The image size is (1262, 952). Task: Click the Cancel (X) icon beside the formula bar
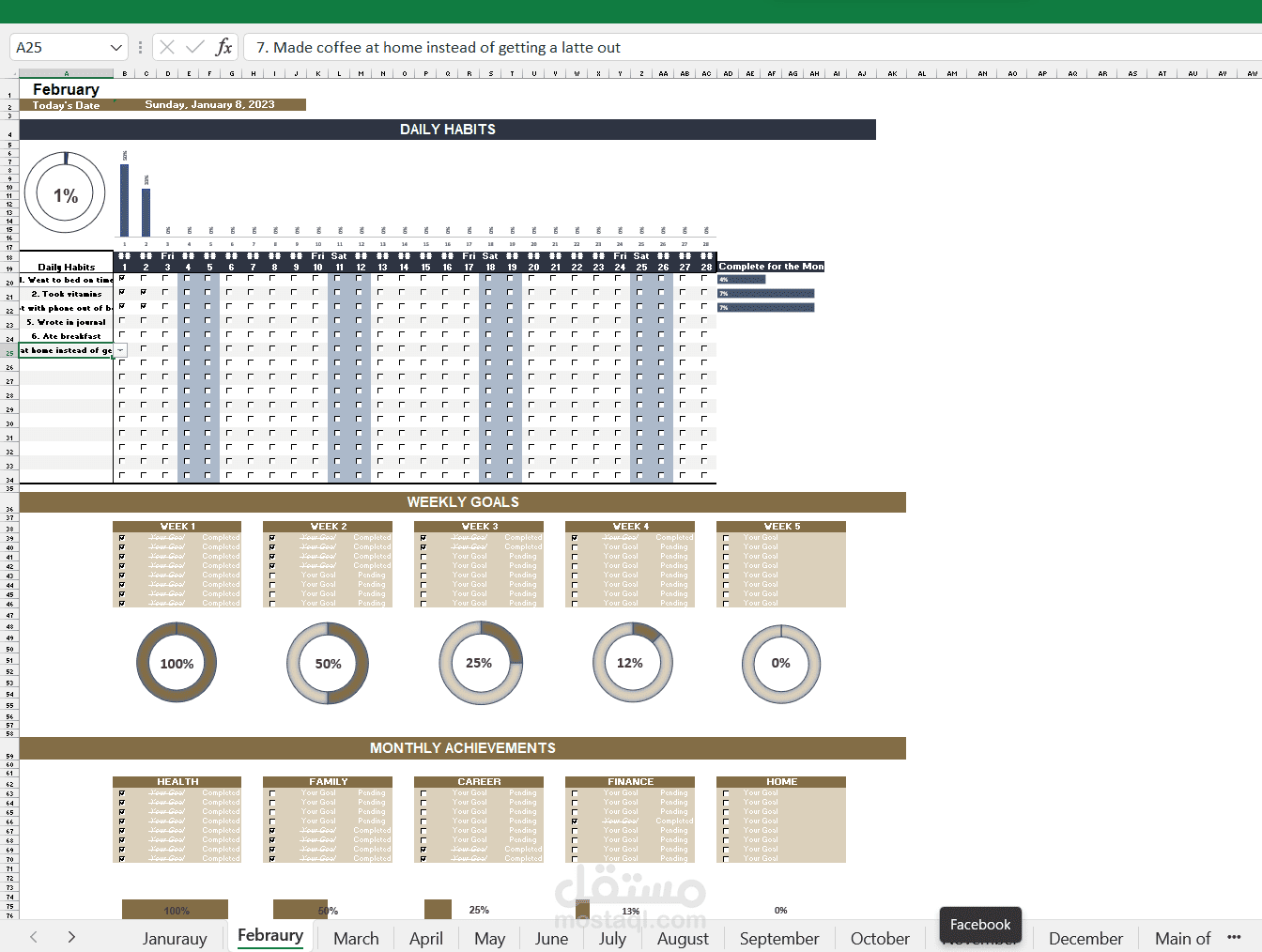165,47
